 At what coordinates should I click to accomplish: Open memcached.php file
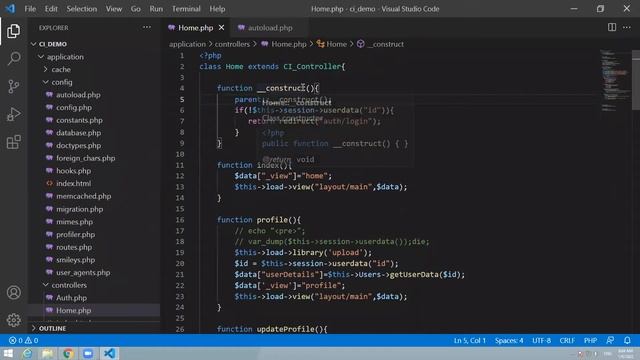point(83,196)
